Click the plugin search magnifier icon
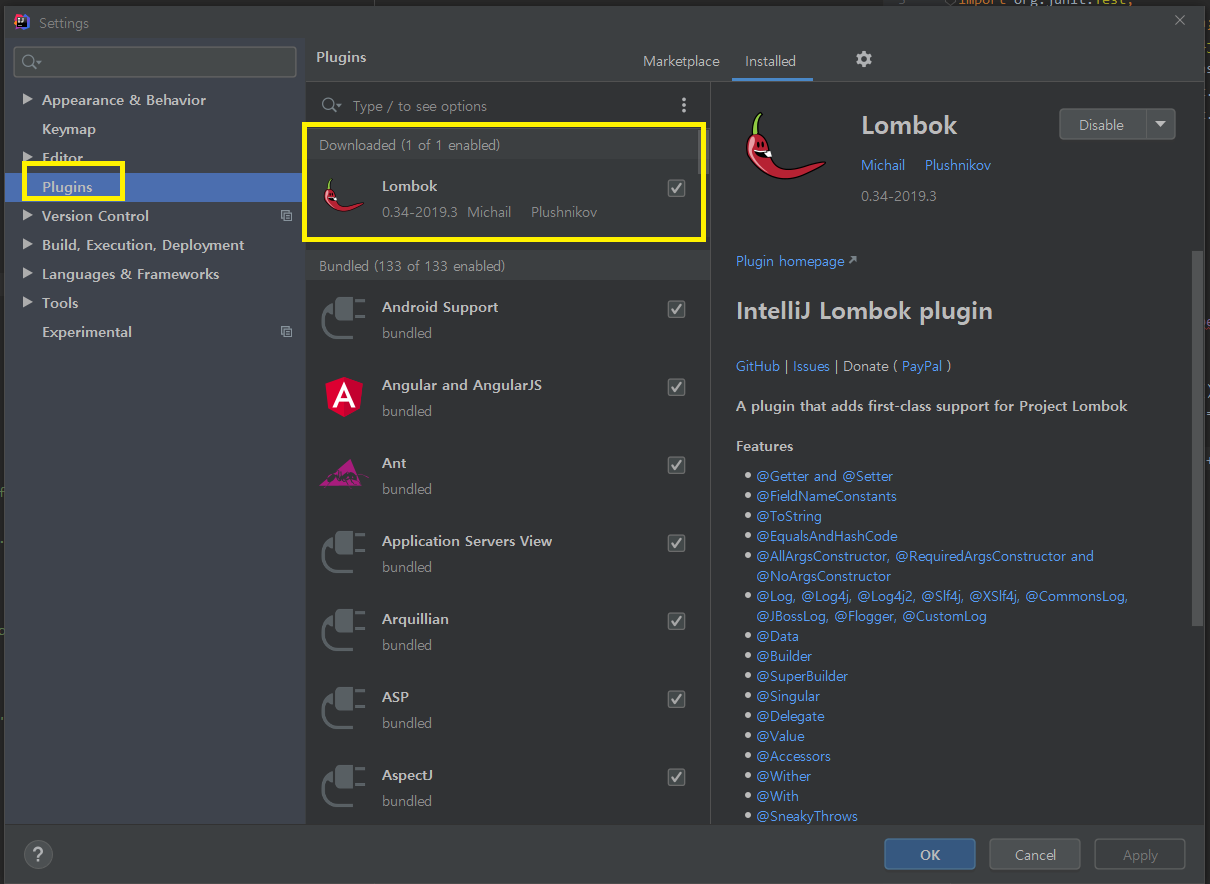 tap(331, 106)
